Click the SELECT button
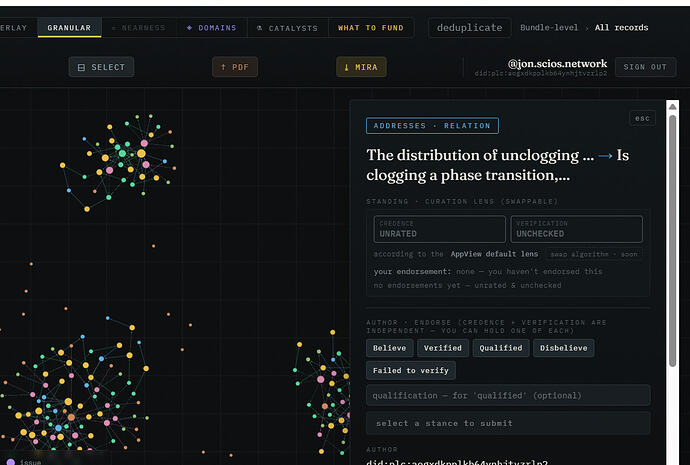690x465 pixels. click(x=101, y=67)
